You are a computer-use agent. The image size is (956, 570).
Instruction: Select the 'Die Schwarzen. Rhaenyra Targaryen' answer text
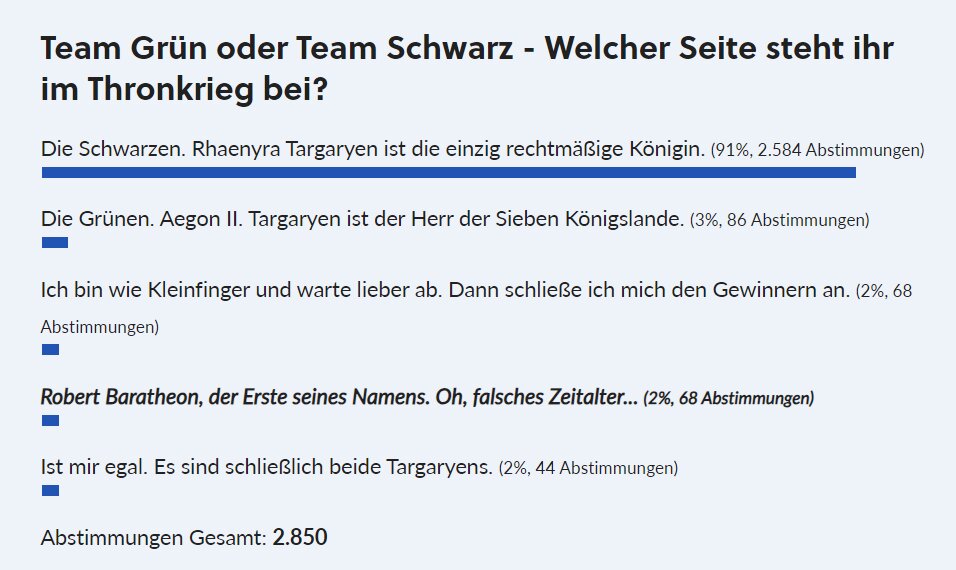373,150
